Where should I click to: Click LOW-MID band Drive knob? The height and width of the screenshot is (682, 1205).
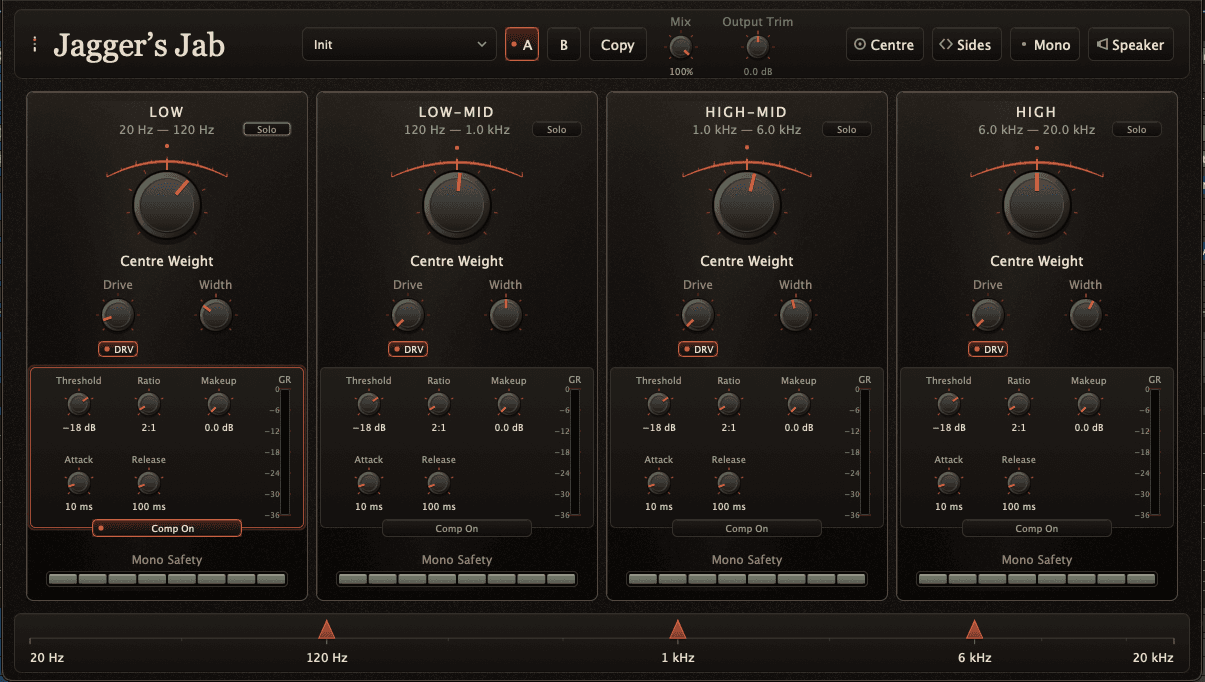[x=408, y=316]
